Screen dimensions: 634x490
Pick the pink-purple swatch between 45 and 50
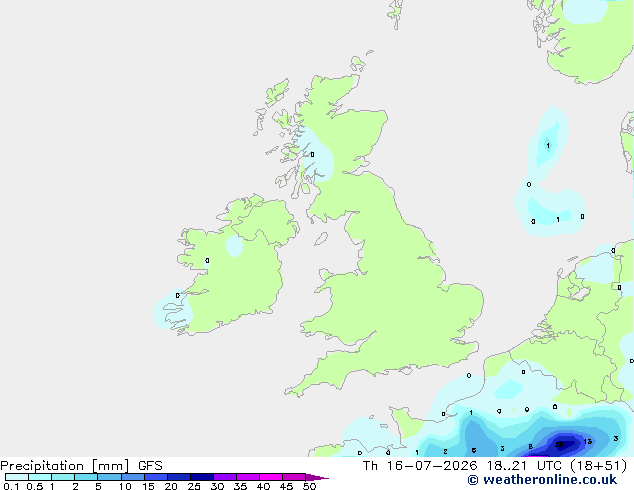tap(294, 477)
